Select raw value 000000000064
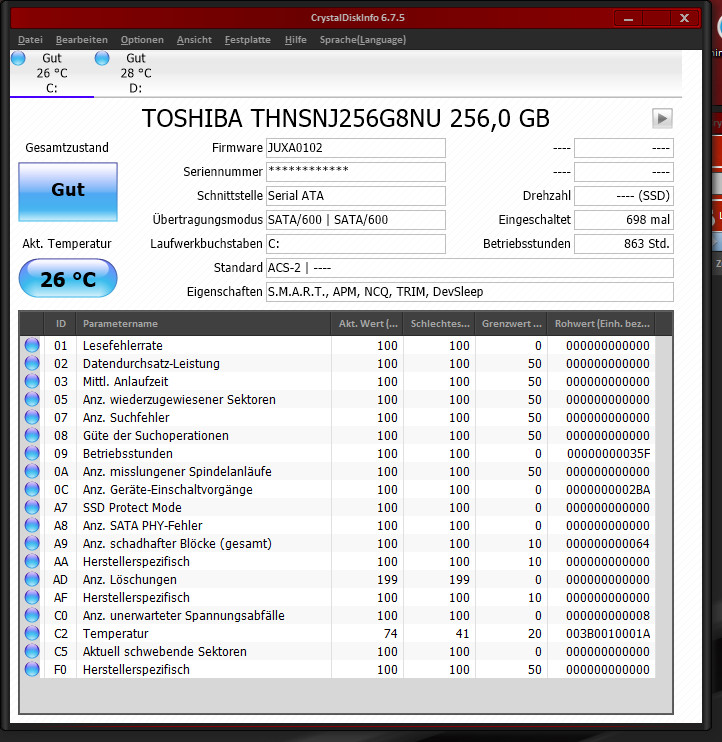 pyautogui.click(x=608, y=544)
